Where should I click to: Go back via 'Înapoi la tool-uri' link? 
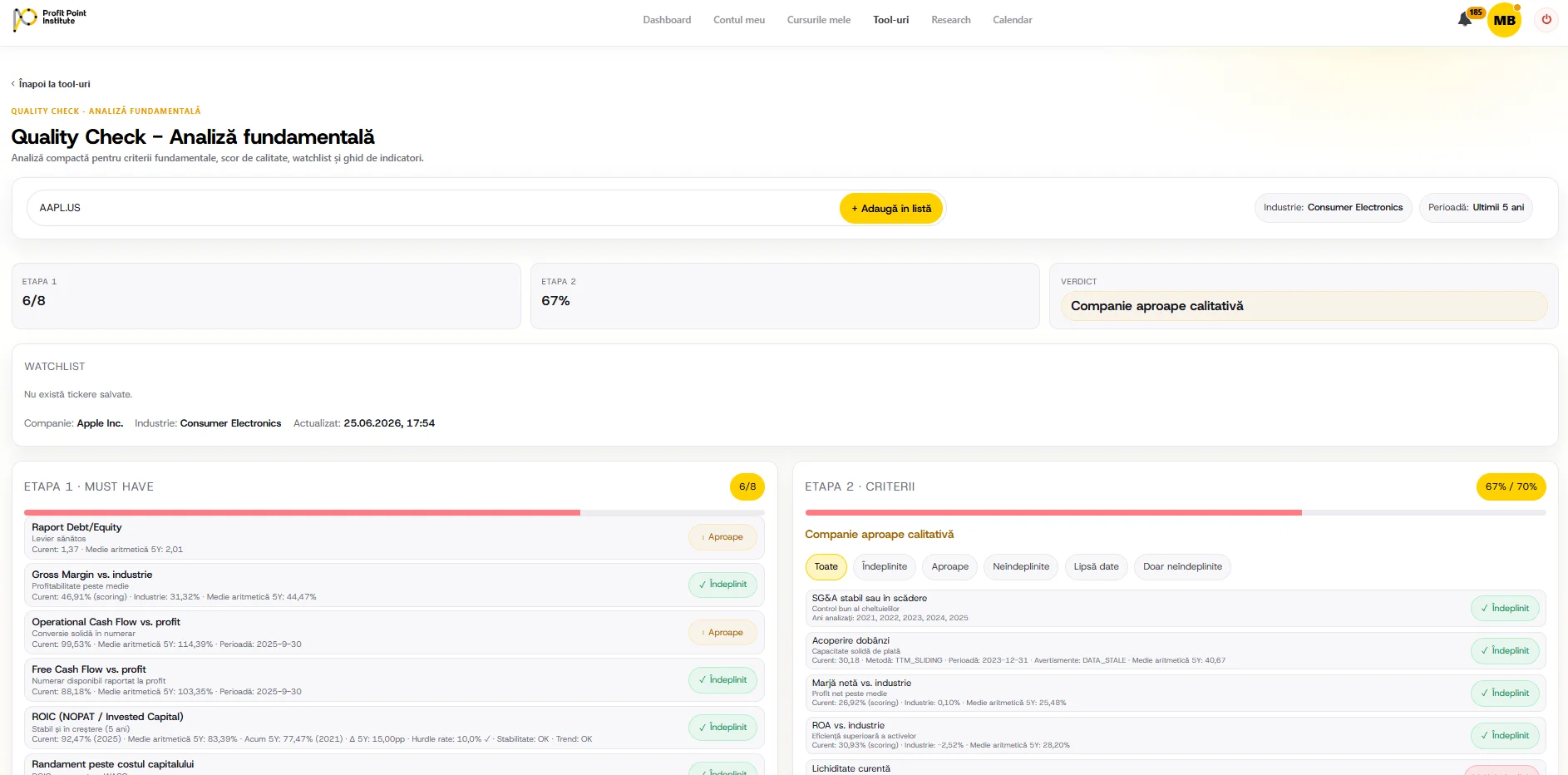(x=51, y=84)
